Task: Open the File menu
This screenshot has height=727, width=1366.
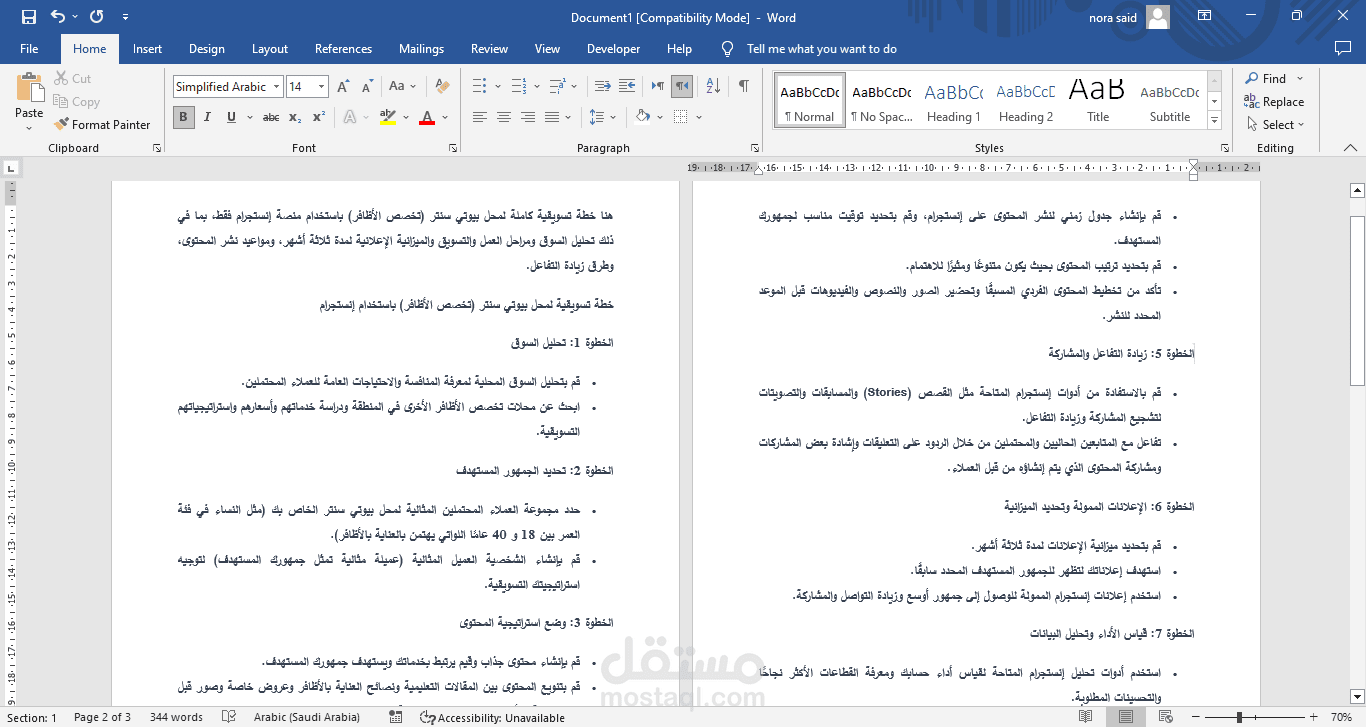Action: point(29,49)
